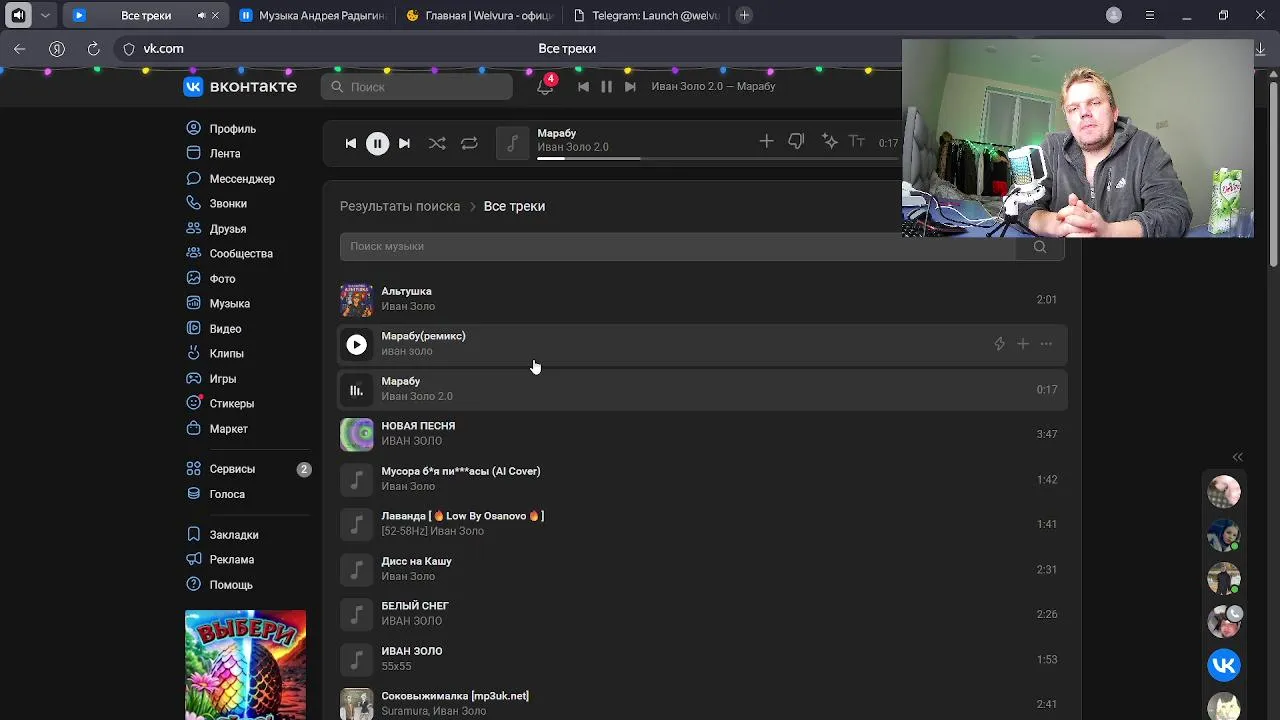Click the Игры gamepad icon

[194, 378]
